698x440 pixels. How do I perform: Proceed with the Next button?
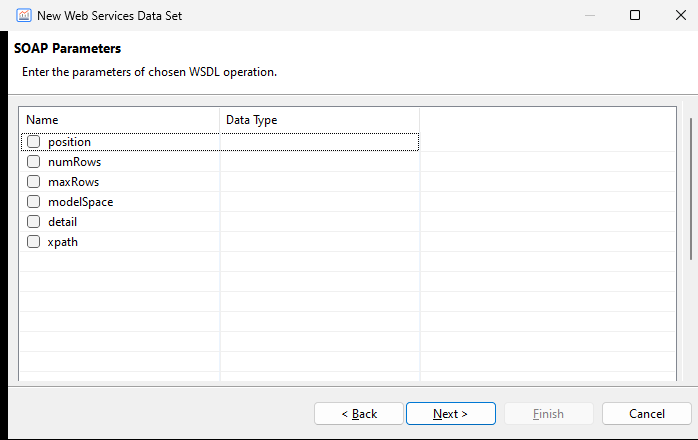[451, 414]
